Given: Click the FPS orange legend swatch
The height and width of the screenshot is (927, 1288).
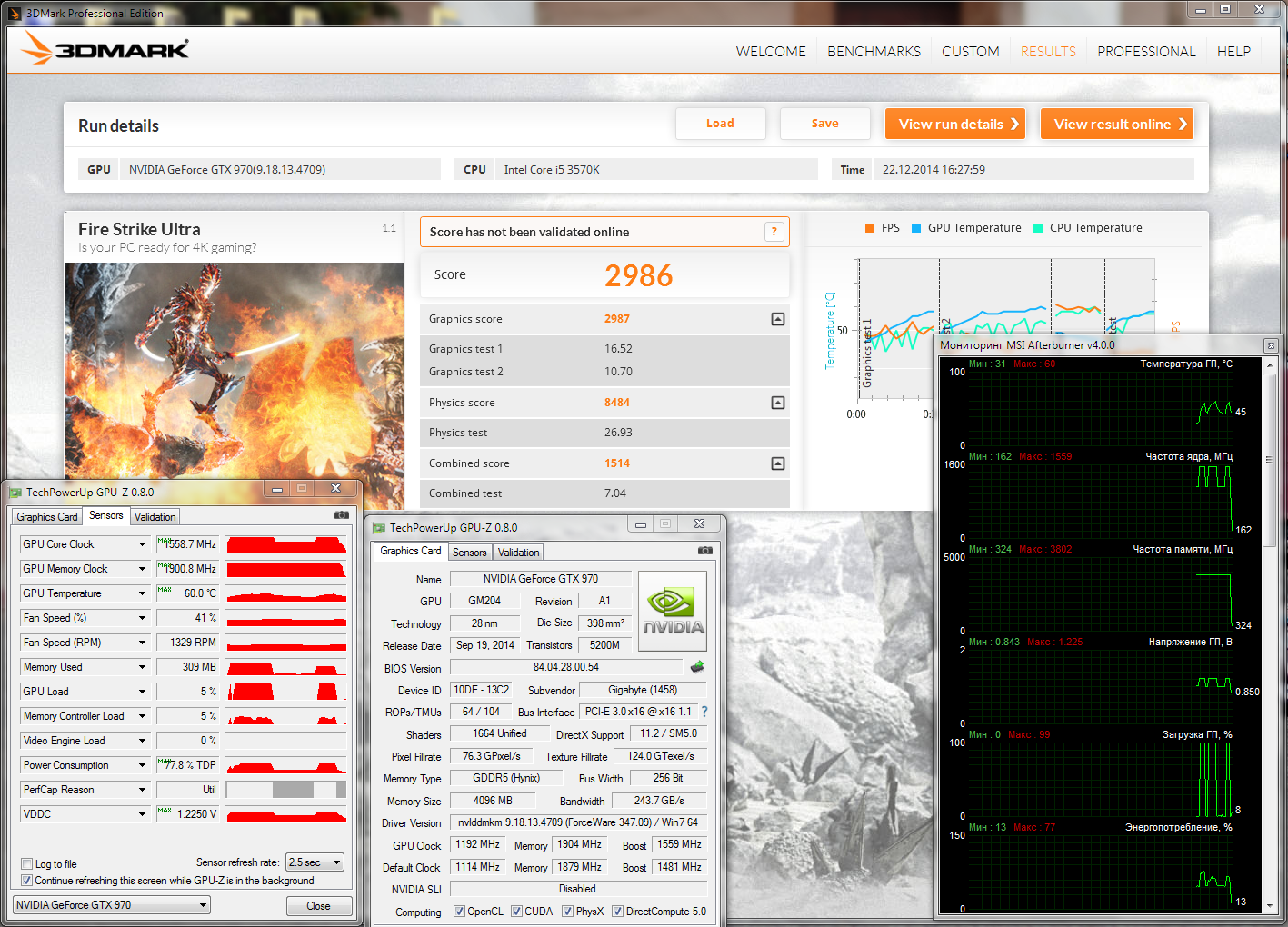Looking at the screenshot, I should 870,228.
